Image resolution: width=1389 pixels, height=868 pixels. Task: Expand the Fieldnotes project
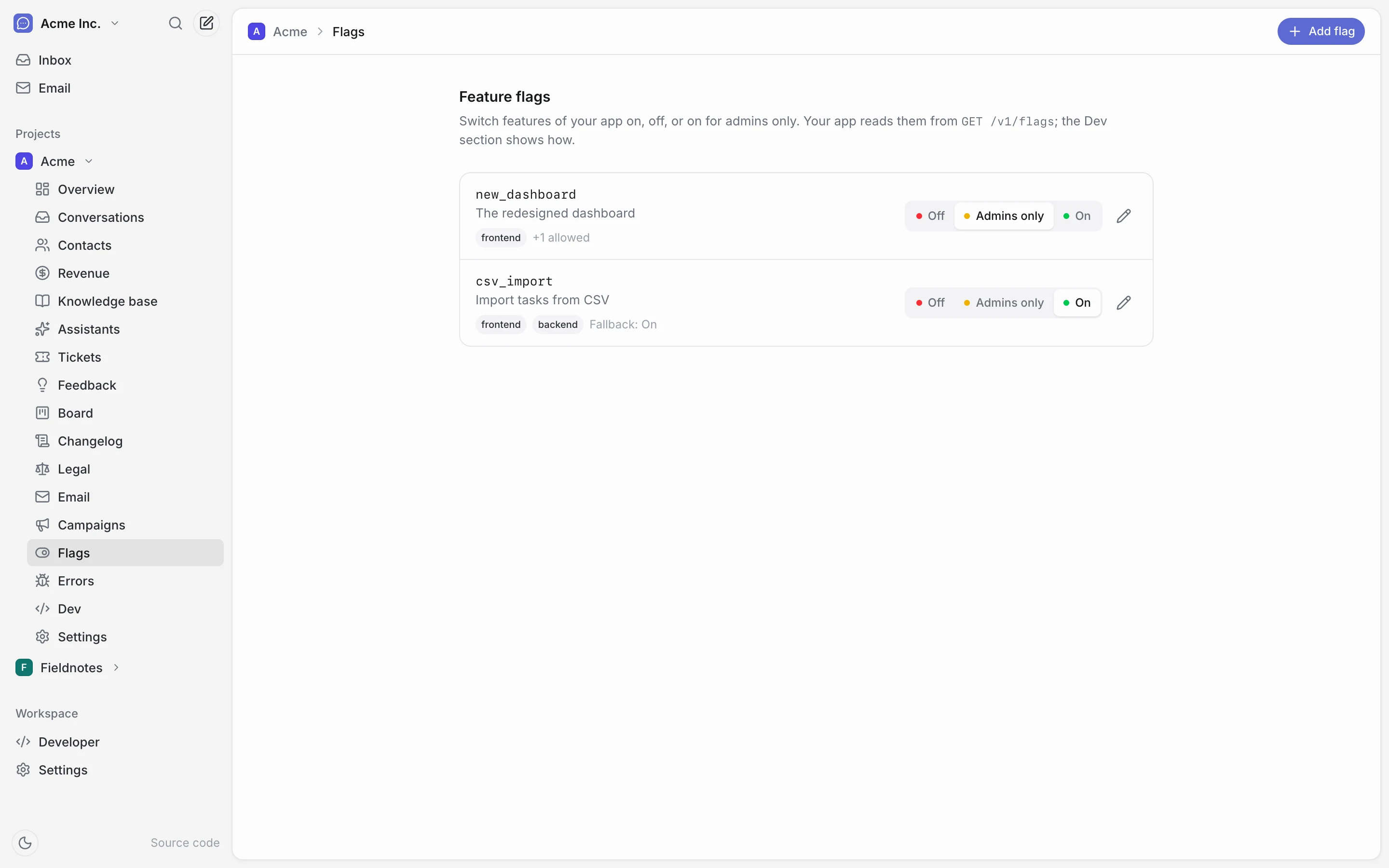point(117,667)
